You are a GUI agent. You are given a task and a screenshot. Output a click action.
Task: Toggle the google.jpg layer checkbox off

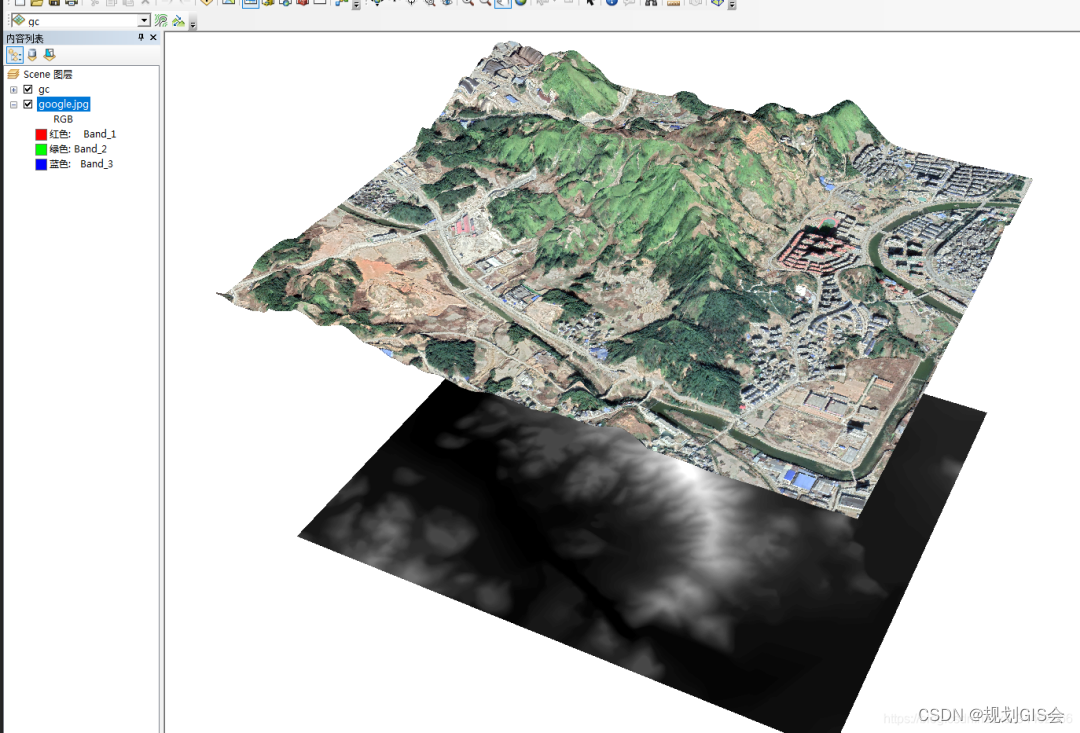click(28, 104)
